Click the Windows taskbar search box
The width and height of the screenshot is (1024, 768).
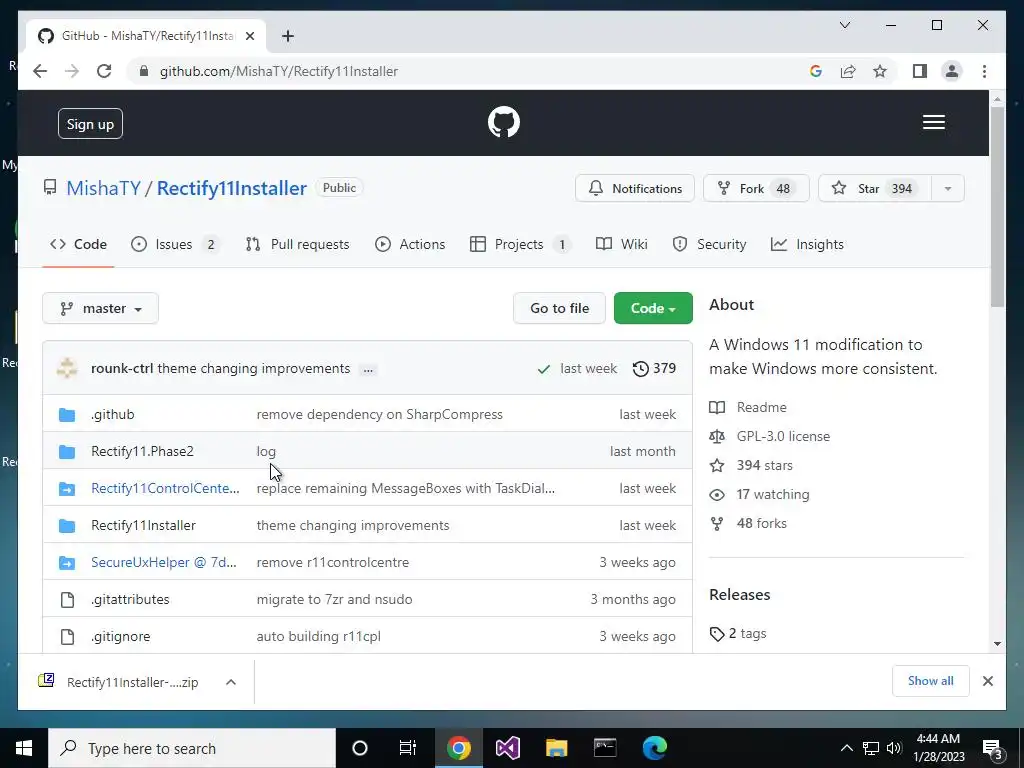pyautogui.click(x=192, y=748)
